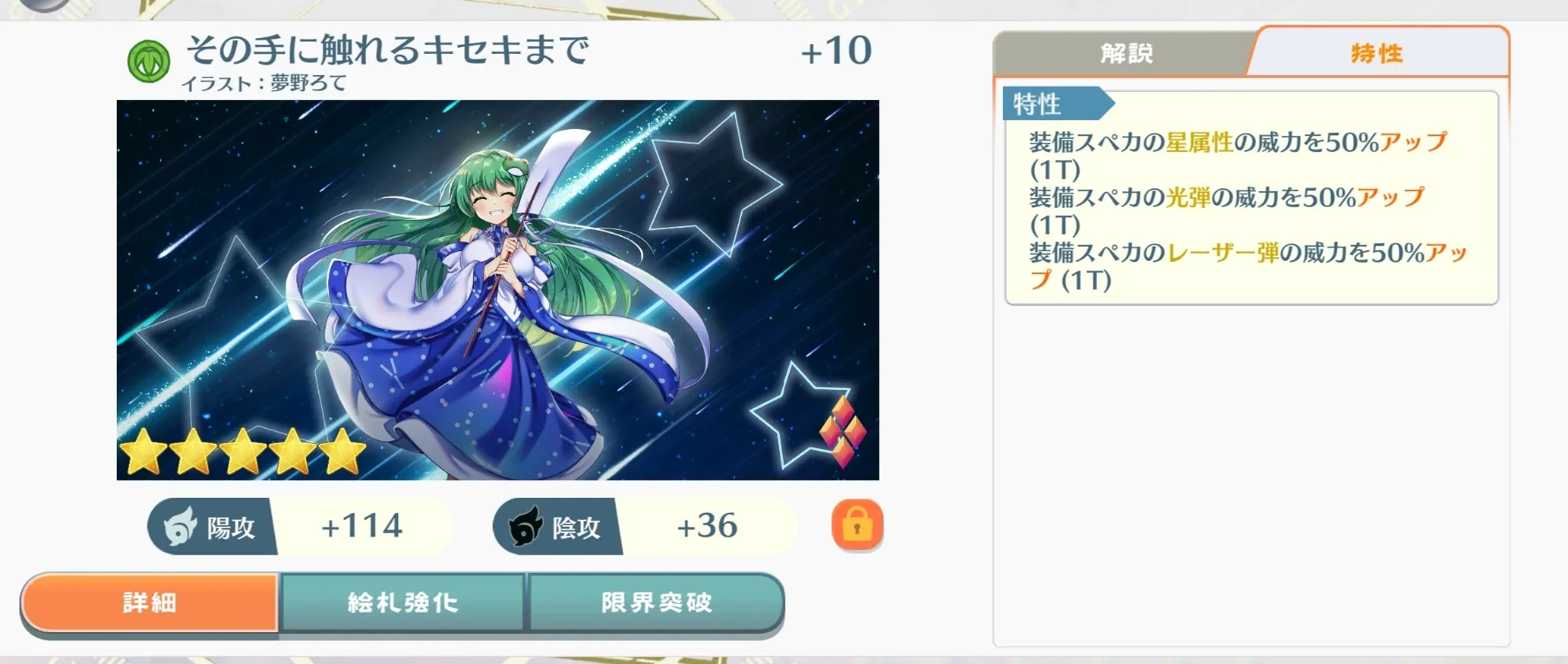Click the 特性 header label in panel
The width and height of the screenshot is (1568, 664).
click(1036, 104)
